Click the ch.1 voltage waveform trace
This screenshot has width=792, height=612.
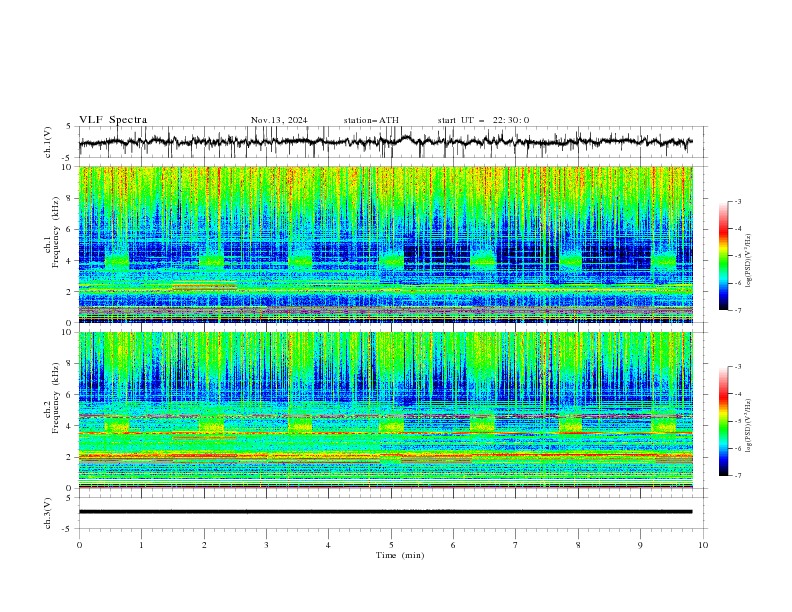(385, 142)
